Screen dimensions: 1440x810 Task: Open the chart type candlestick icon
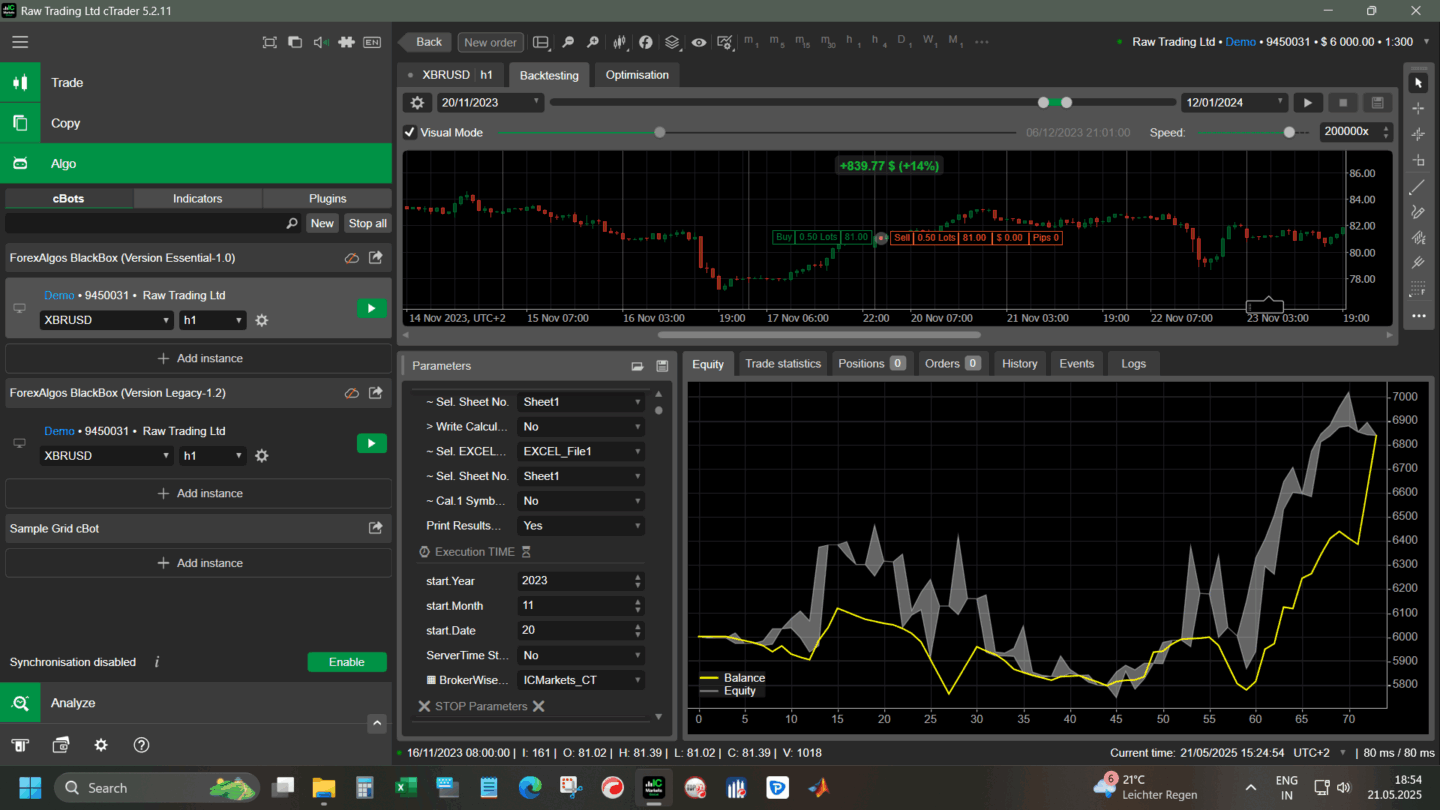click(x=620, y=42)
